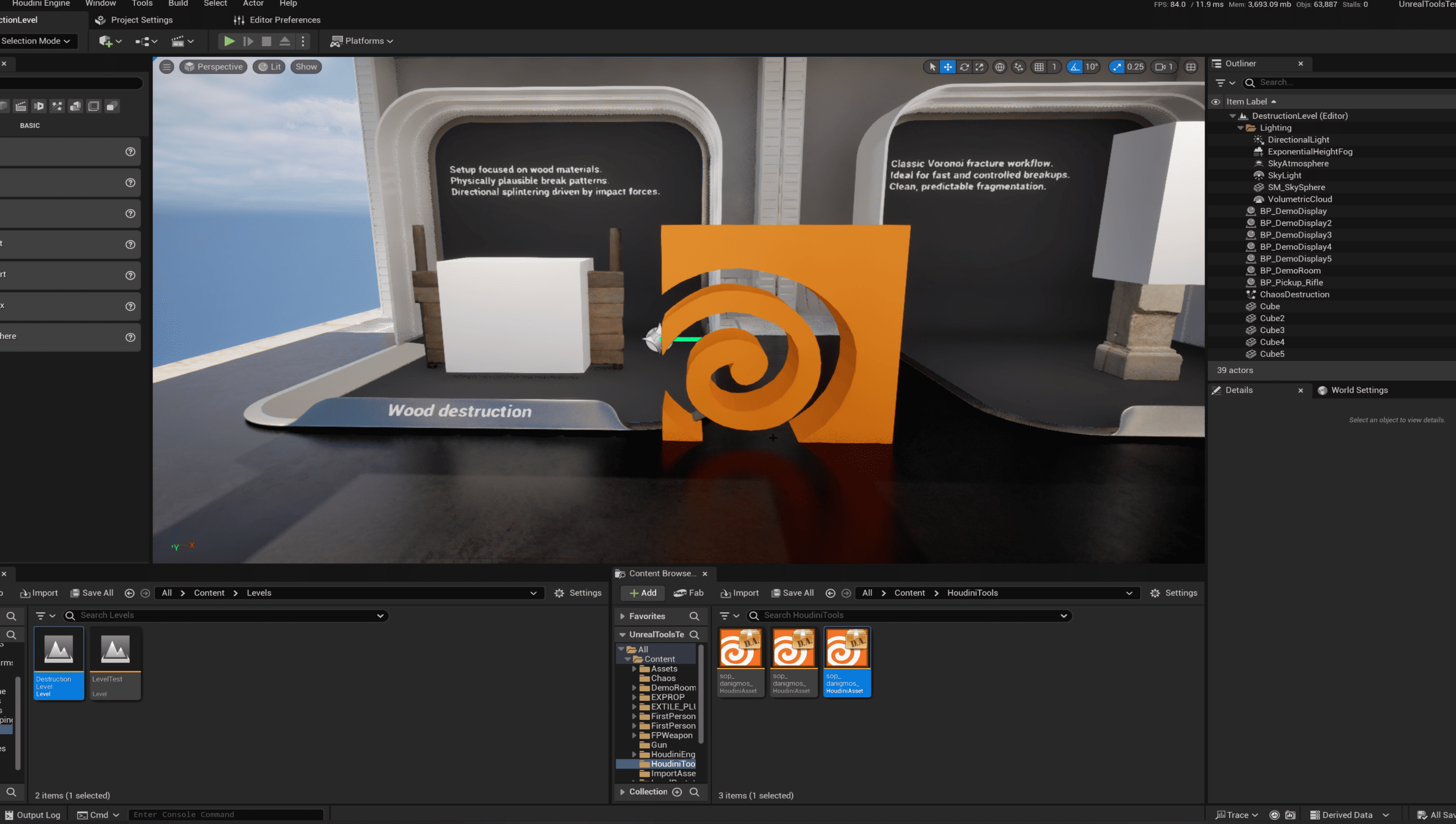The image size is (1456, 824).
Task: Click the surface snapping icon
Action: [1018, 67]
